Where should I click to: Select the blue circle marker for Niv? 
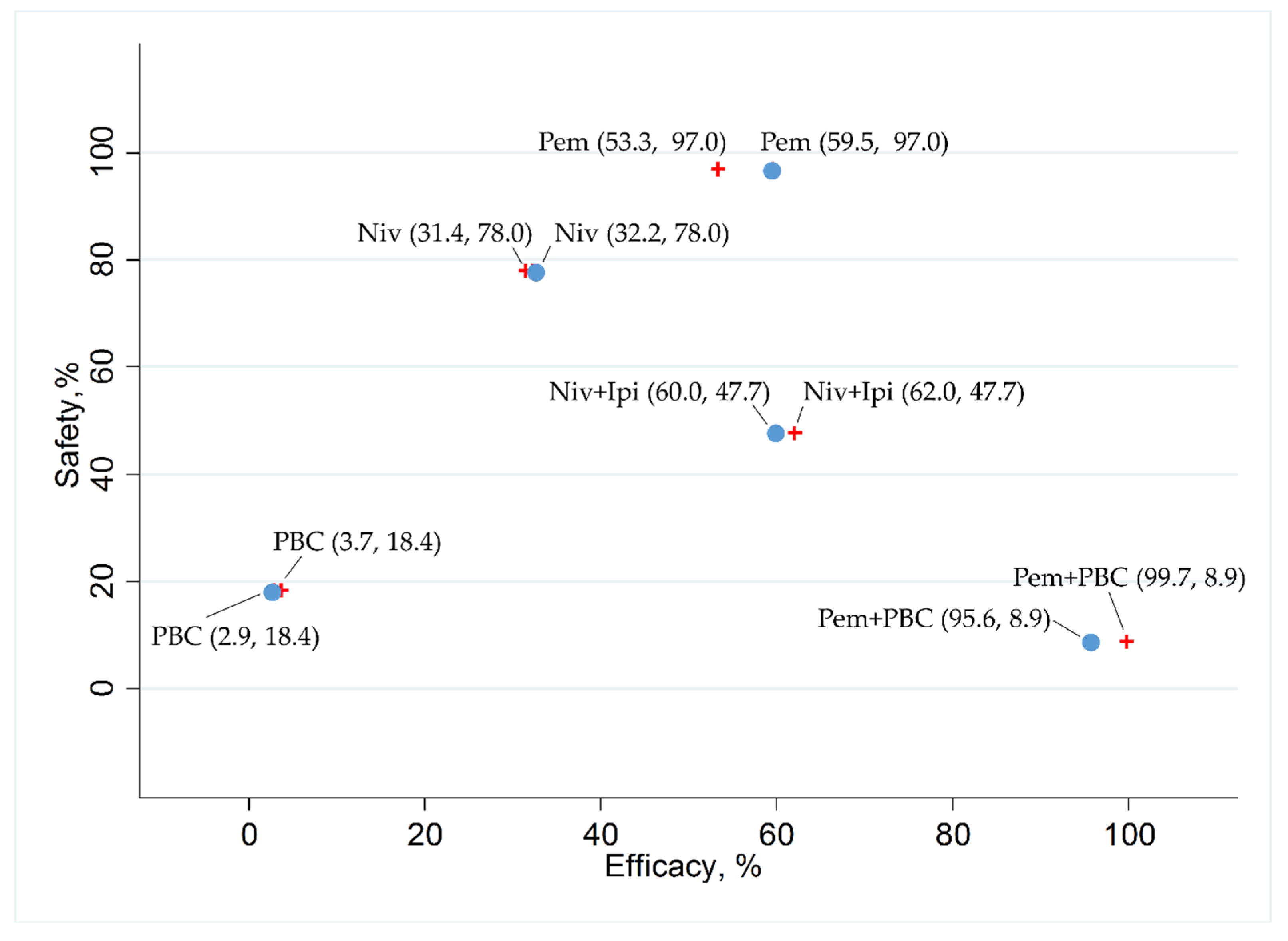[536, 272]
